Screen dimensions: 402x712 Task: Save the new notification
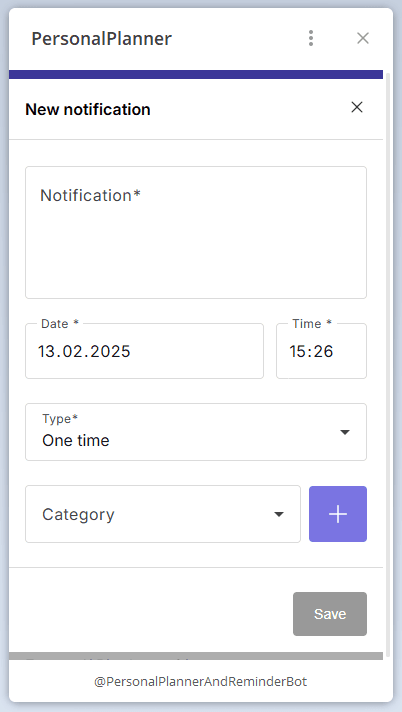[x=330, y=614]
